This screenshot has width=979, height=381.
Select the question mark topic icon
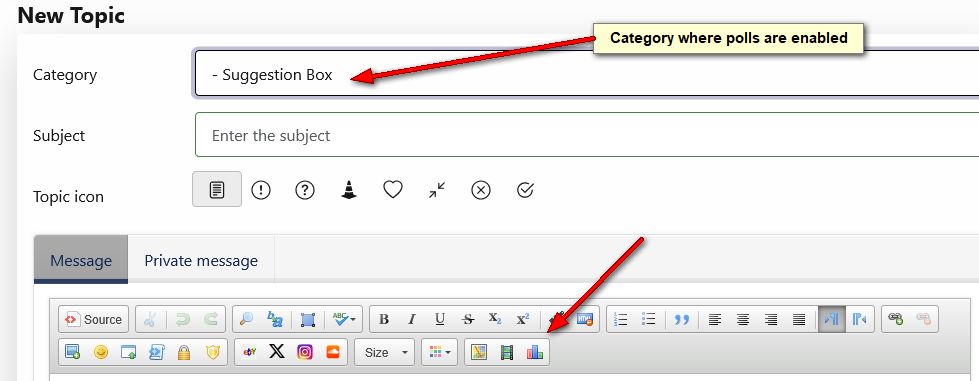(305, 189)
